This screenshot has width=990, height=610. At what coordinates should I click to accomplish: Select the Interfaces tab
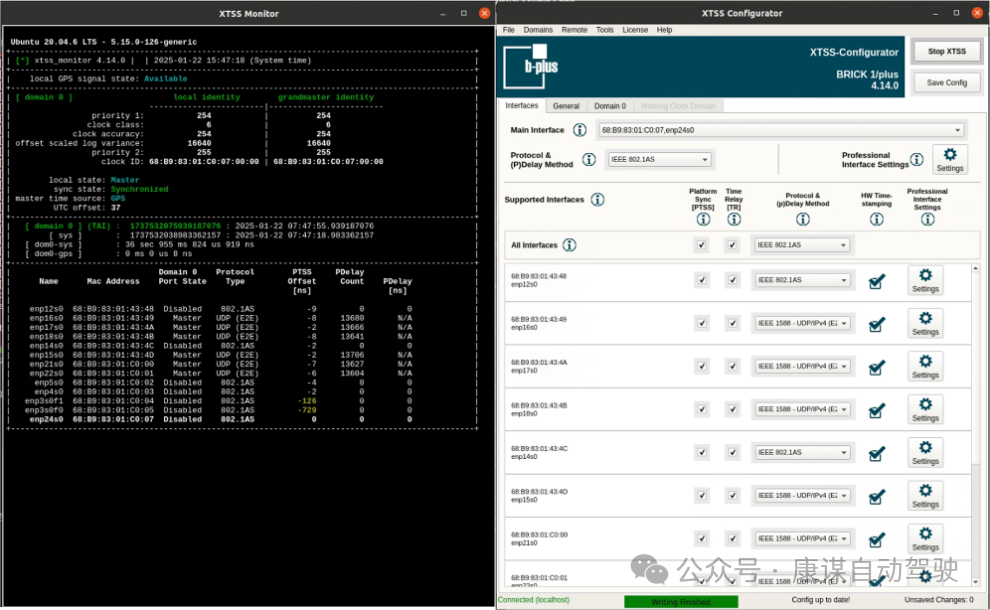click(522, 105)
